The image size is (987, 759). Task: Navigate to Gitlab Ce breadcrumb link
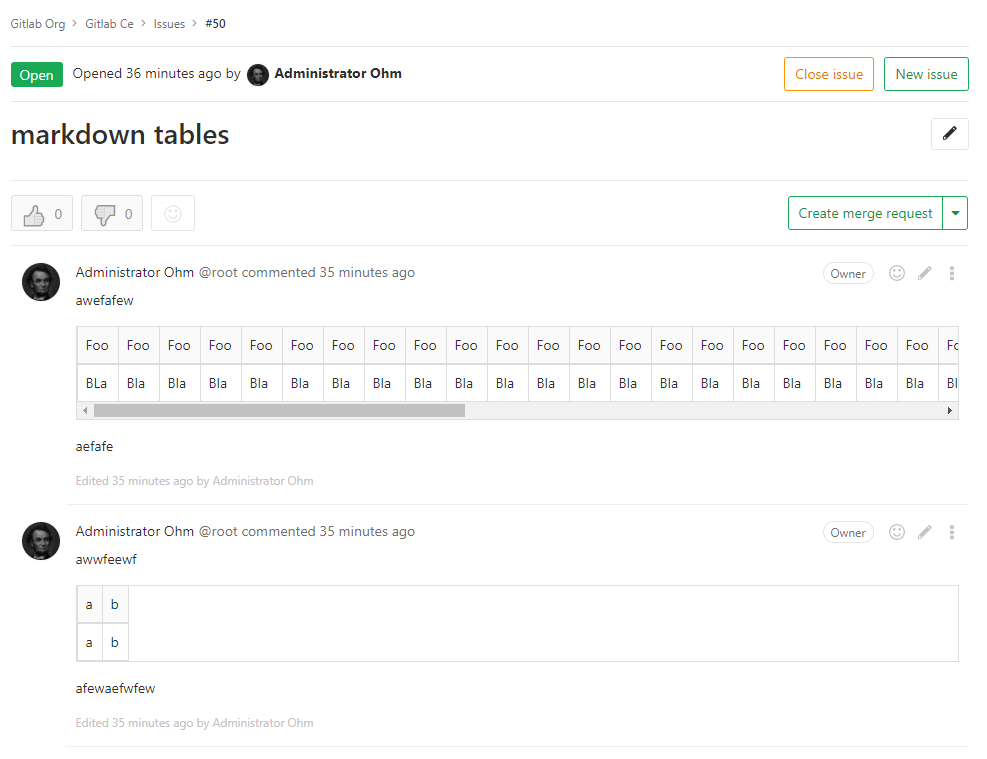tap(109, 23)
